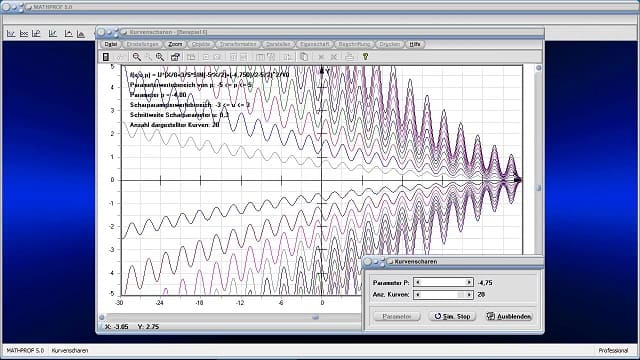Click the greyed-out icon beside the calculator

tap(120, 57)
